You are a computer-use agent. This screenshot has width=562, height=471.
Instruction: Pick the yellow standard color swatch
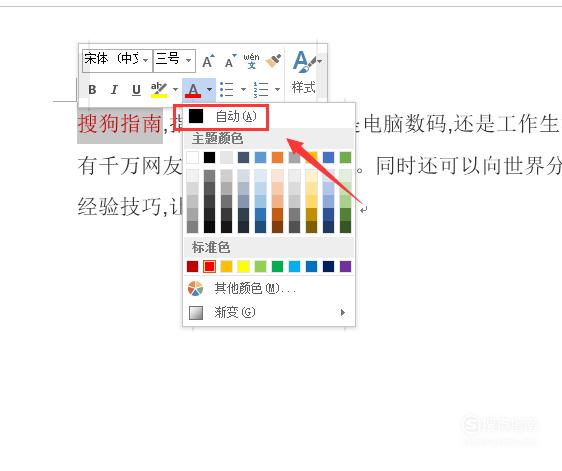click(x=243, y=266)
